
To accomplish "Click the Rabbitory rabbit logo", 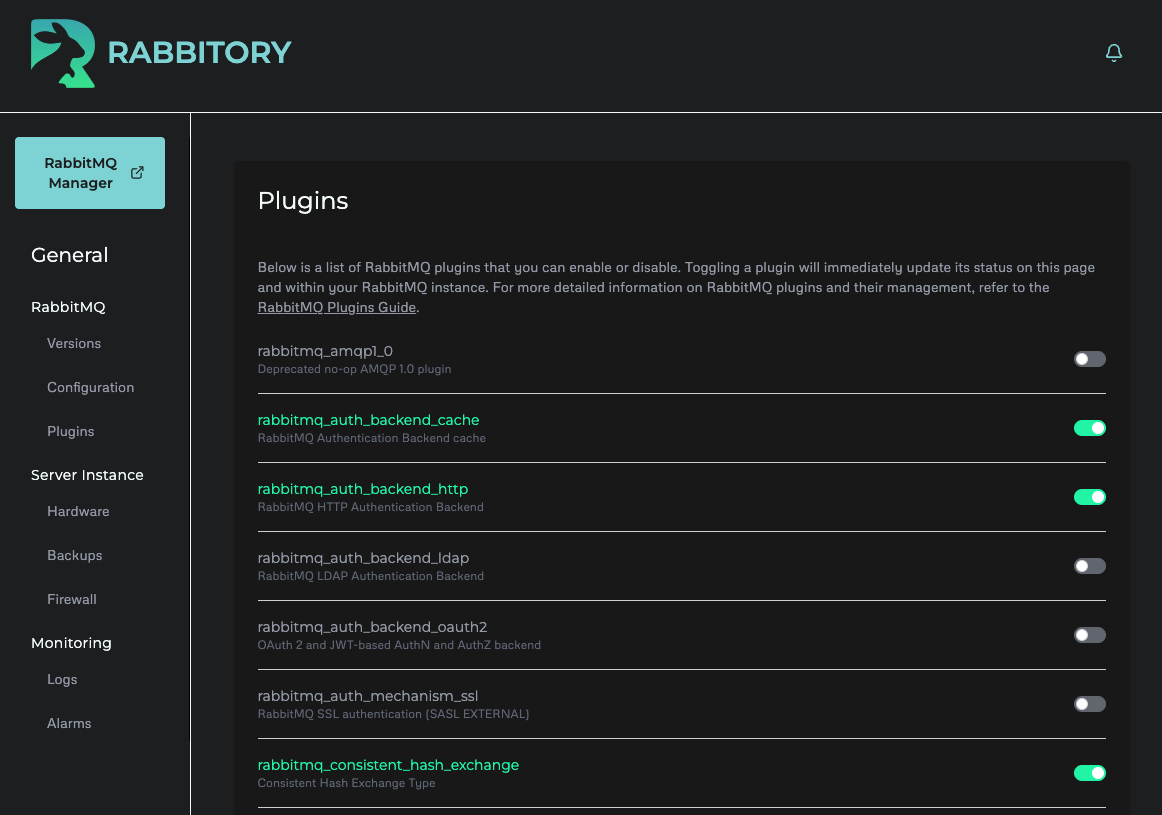I will [62, 53].
